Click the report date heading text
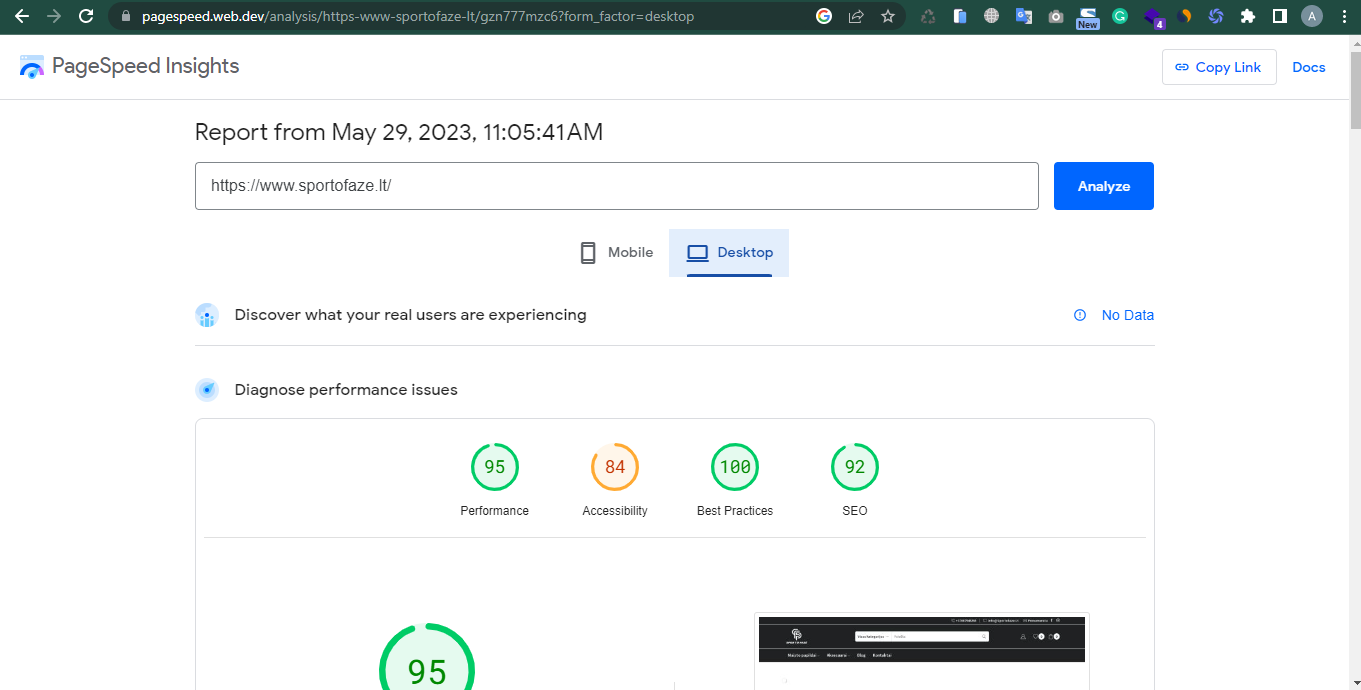 click(399, 132)
